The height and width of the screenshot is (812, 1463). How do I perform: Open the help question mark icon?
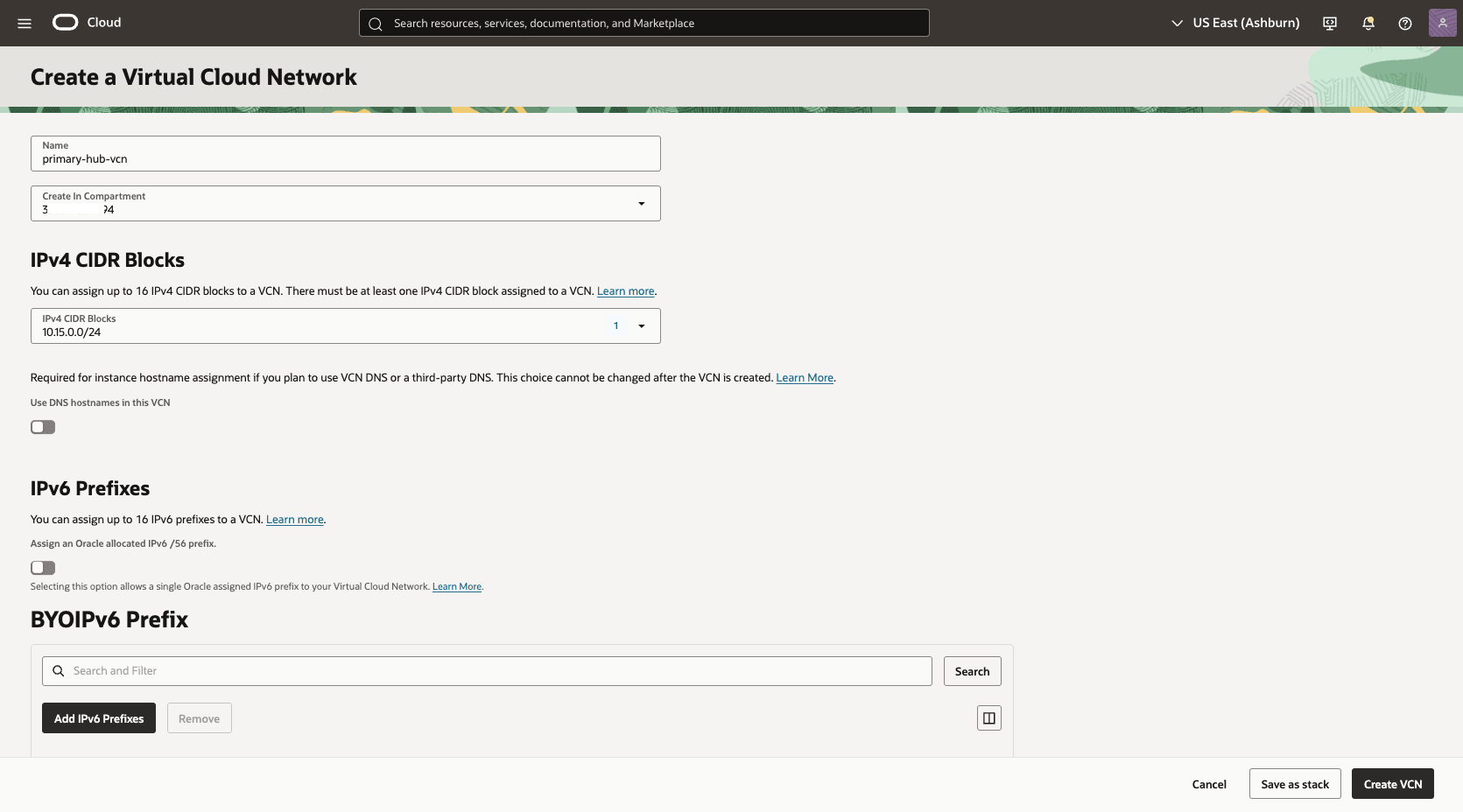(1405, 23)
